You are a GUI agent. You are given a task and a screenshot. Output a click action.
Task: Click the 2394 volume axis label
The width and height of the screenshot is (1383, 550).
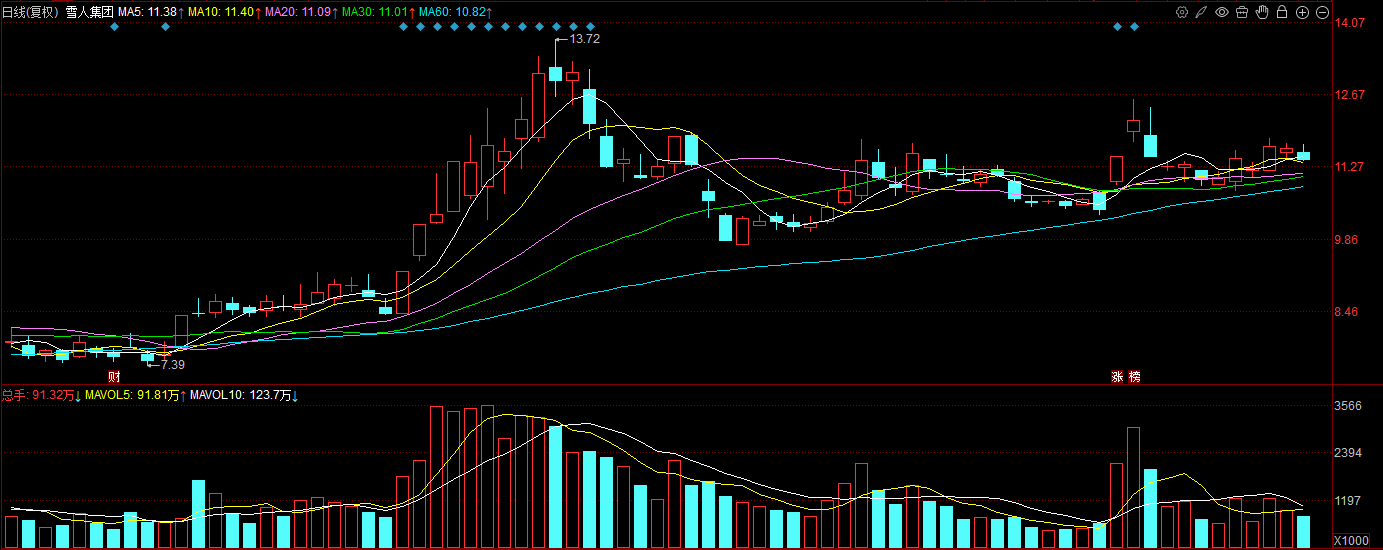point(1350,453)
